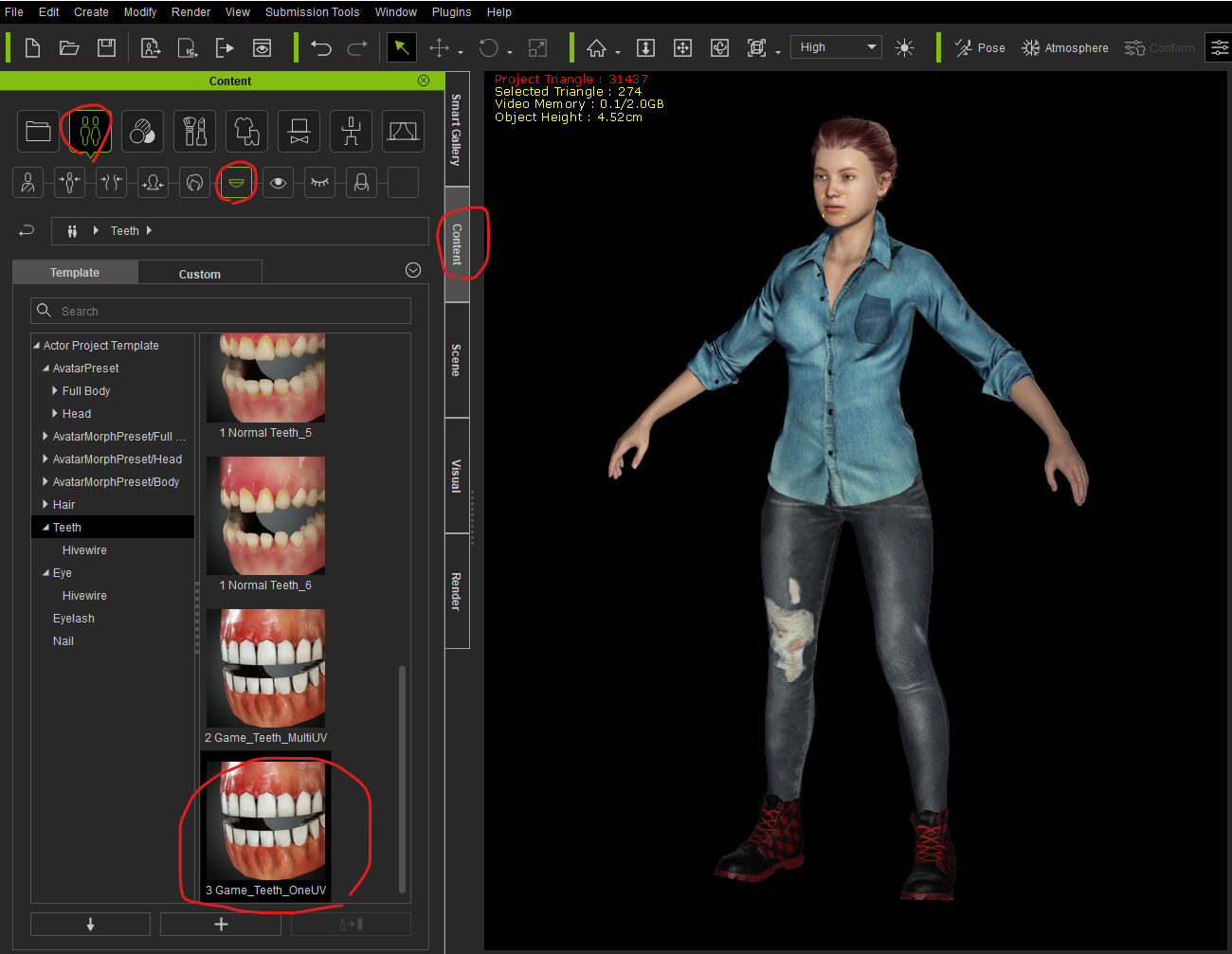
Task: Open the Makeup category with brush and lipstick
Action: pos(194,131)
